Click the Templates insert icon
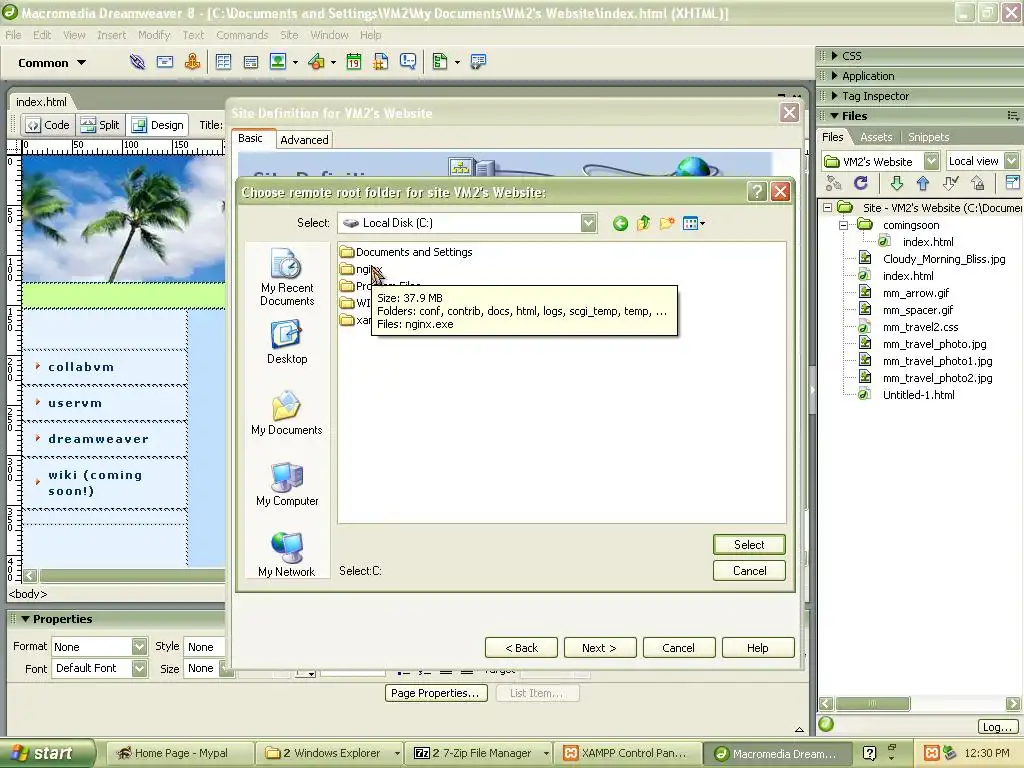The width and height of the screenshot is (1024, 768). tap(440, 62)
